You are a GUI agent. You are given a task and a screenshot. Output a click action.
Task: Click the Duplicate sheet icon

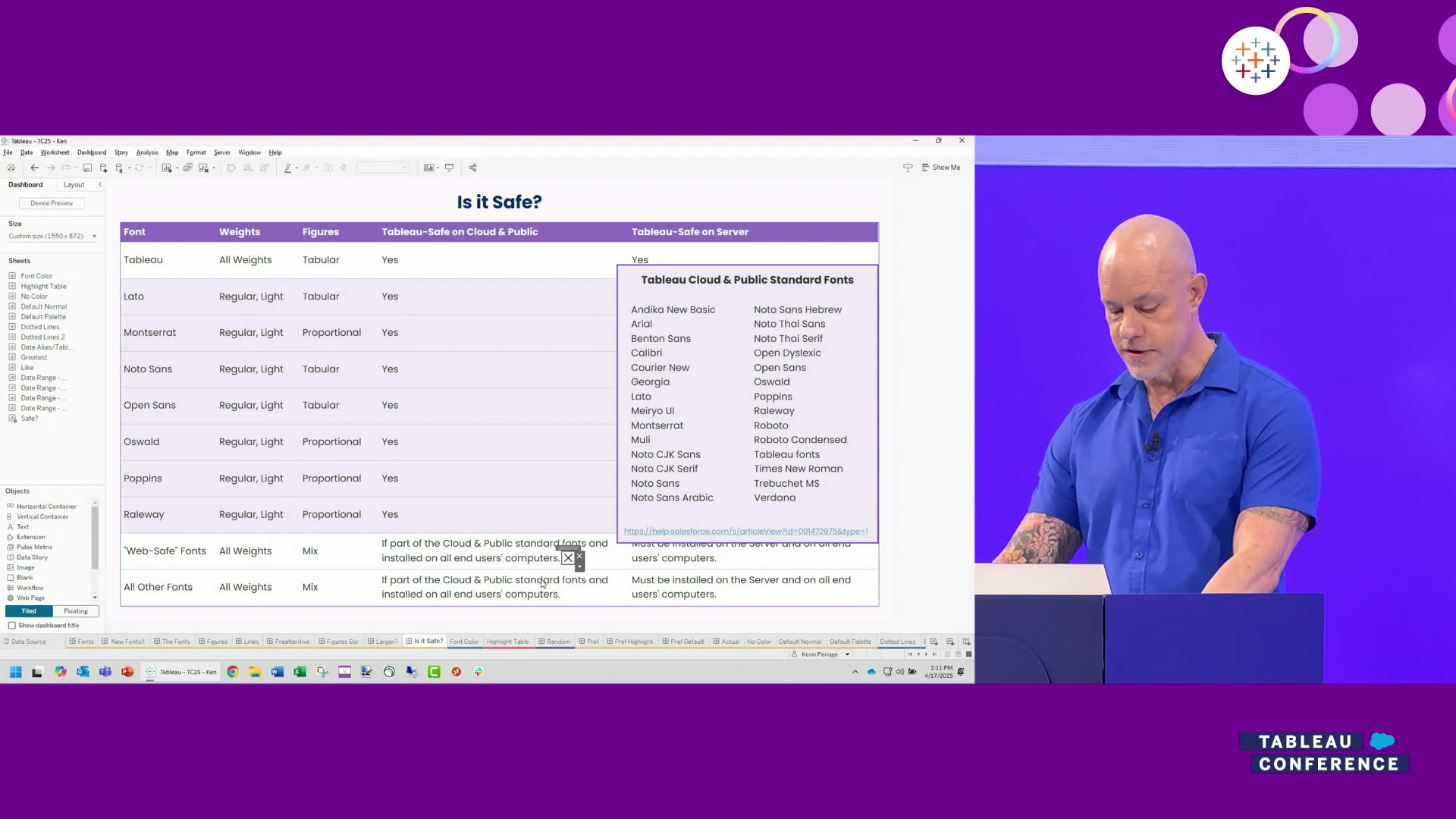pyautogui.click(x=187, y=168)
